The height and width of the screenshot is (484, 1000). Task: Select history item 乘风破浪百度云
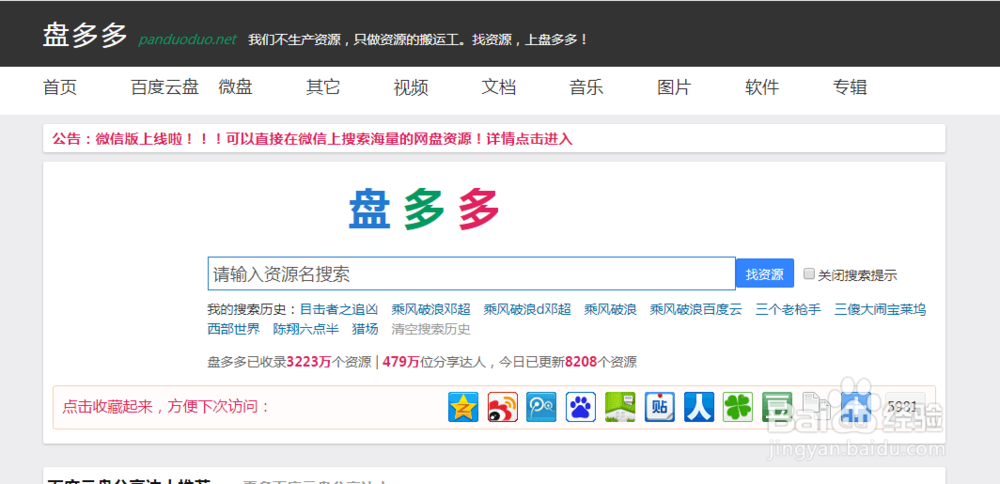pyautogui.click(x=696, y=310)
